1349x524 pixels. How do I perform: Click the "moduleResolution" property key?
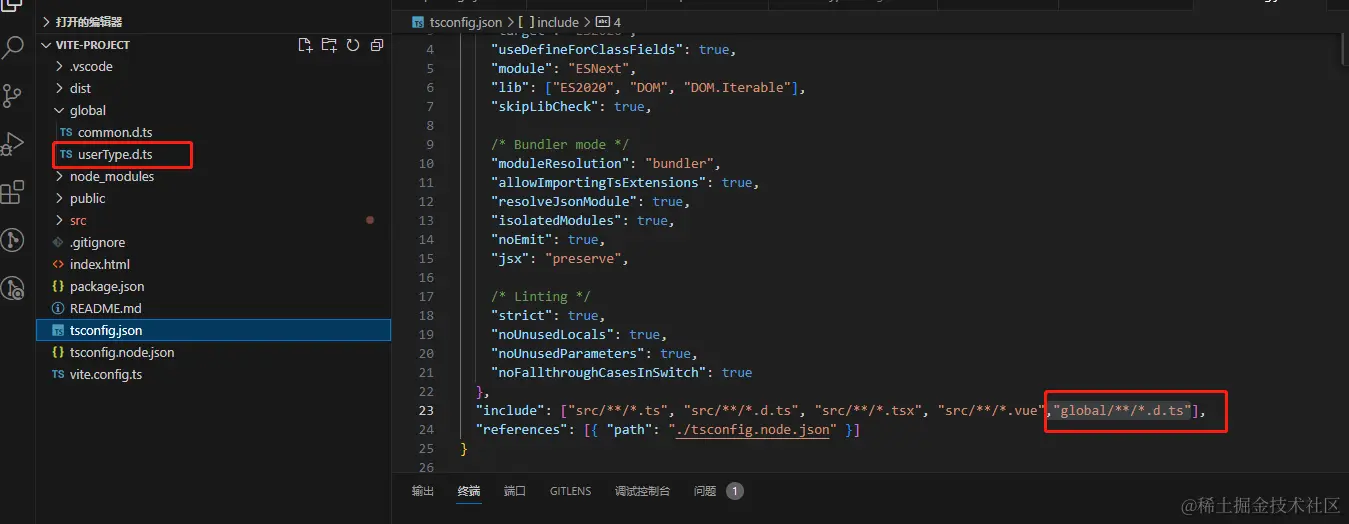click(560, 164)
